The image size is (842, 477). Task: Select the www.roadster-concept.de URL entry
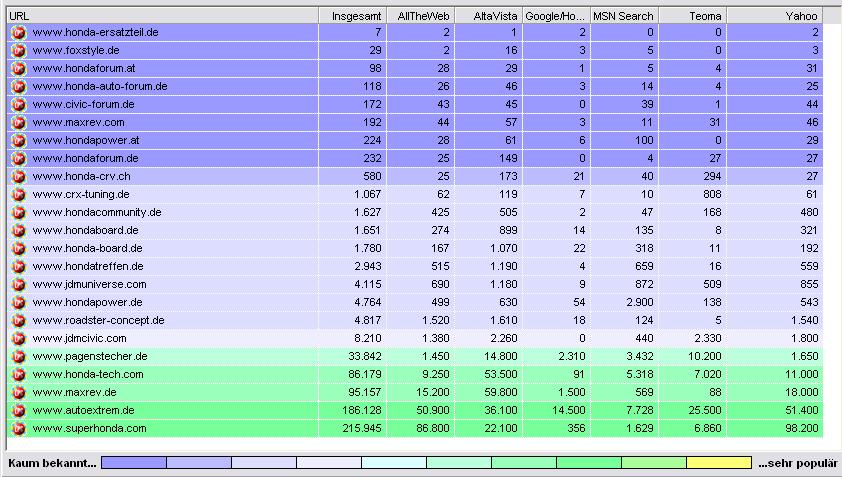point(98,321)
